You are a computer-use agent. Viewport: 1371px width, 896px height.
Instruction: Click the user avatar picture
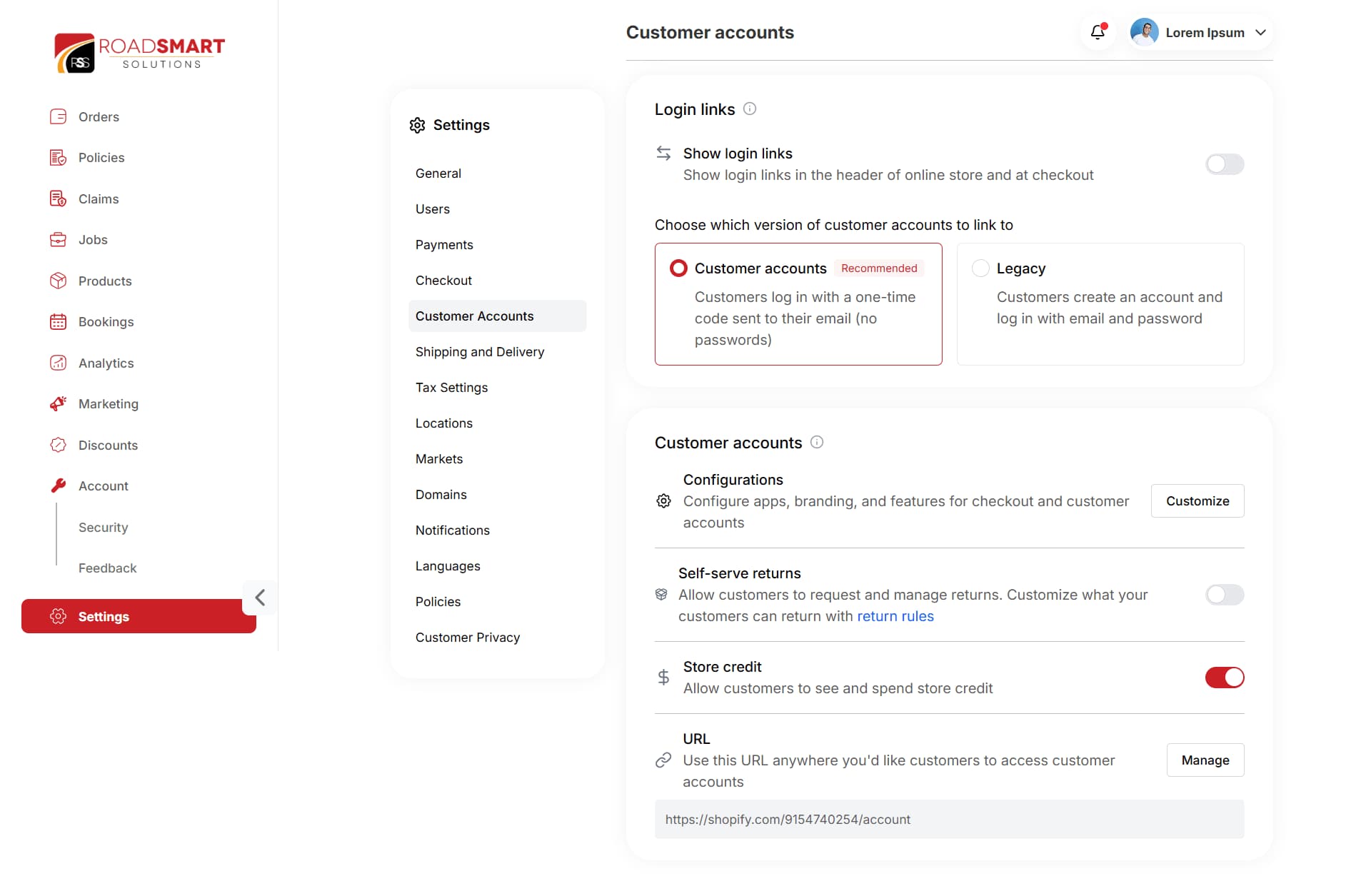[x=1144, y=32]
